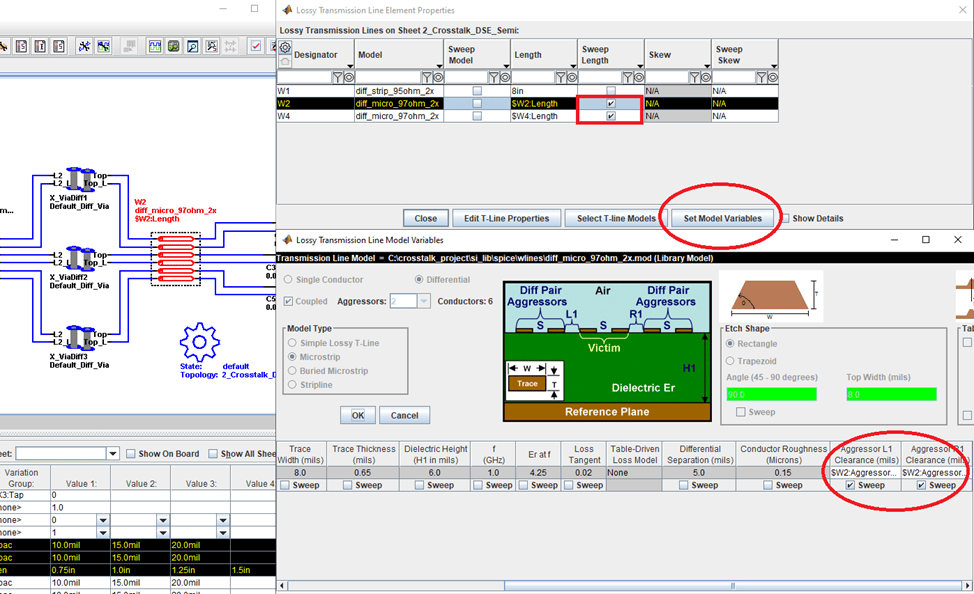
Task: Click the Set Model Variables button
Action: (x=722, y=218)
